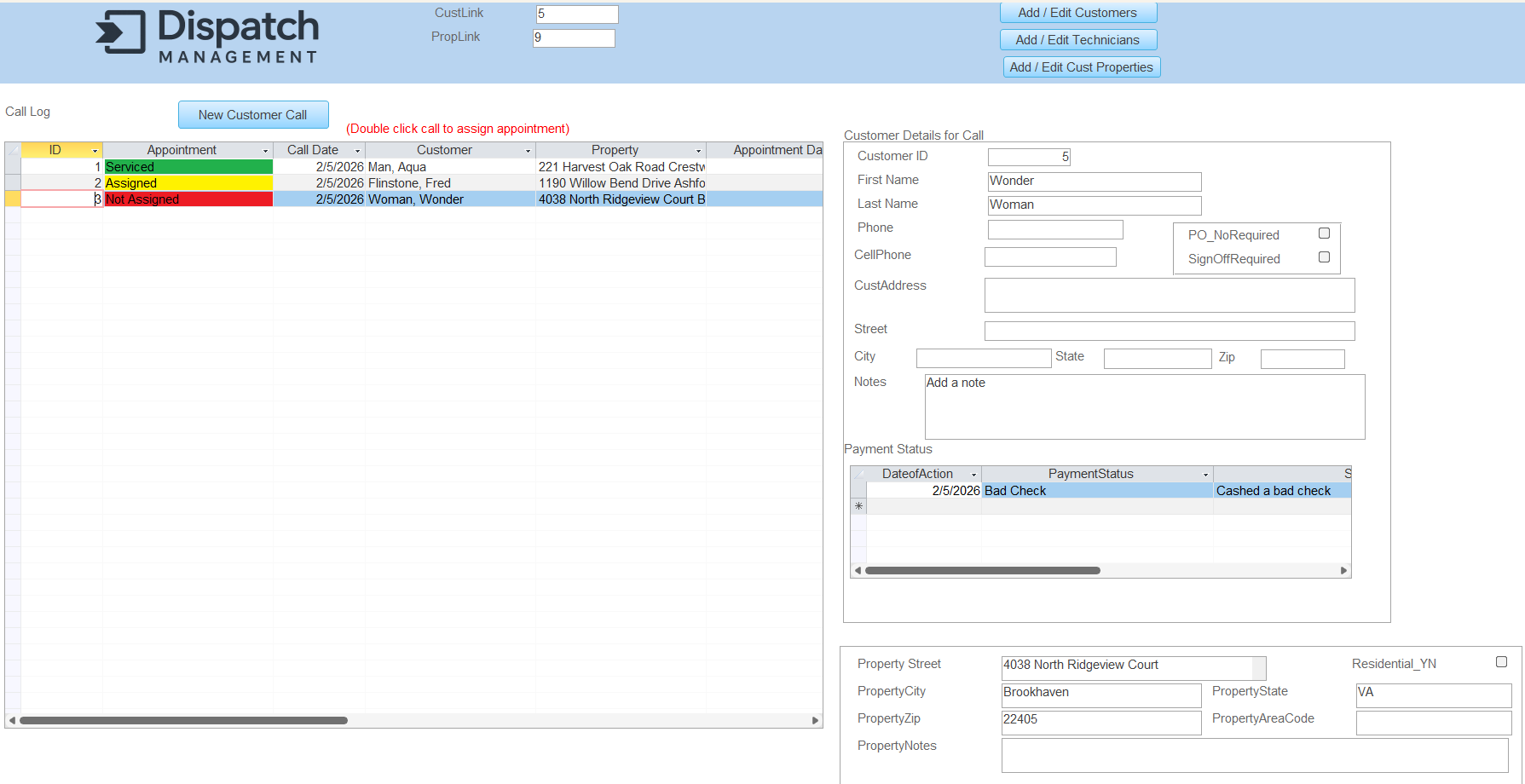Click the Dispatch Management logo
The height and width of the screenshot is (784, 1525).
tap(207, 37)
